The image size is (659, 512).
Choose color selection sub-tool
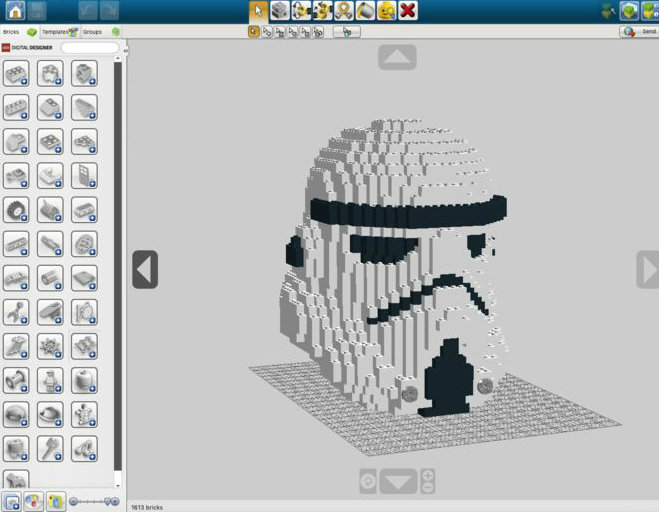pos(293,32)
